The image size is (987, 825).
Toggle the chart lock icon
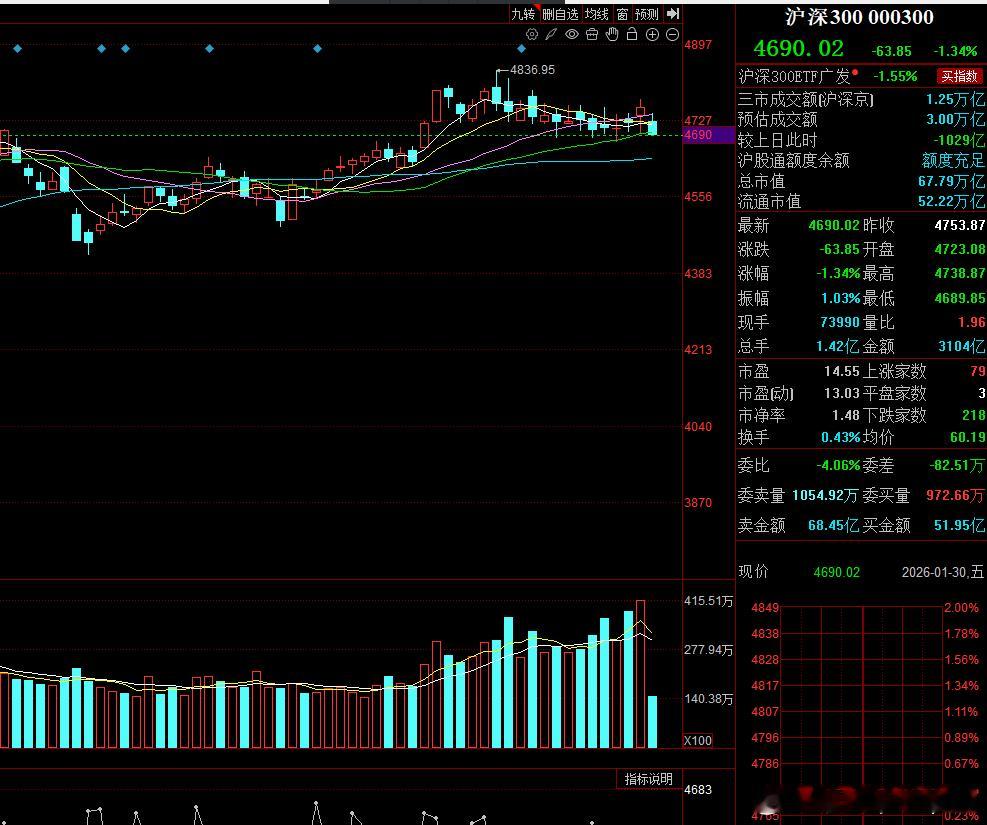coord(632,35)
